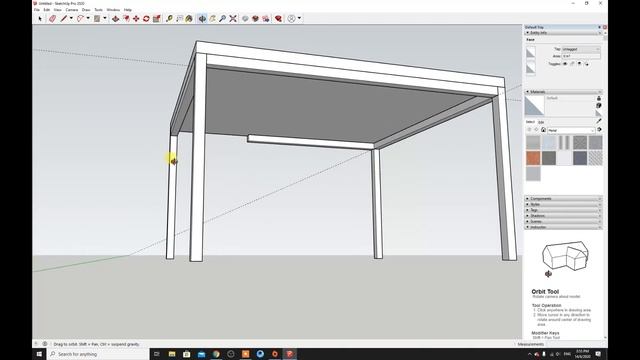Activate the Rotate tool
The height and width of the screenshot is (360, 640).
tap(146, 18)
